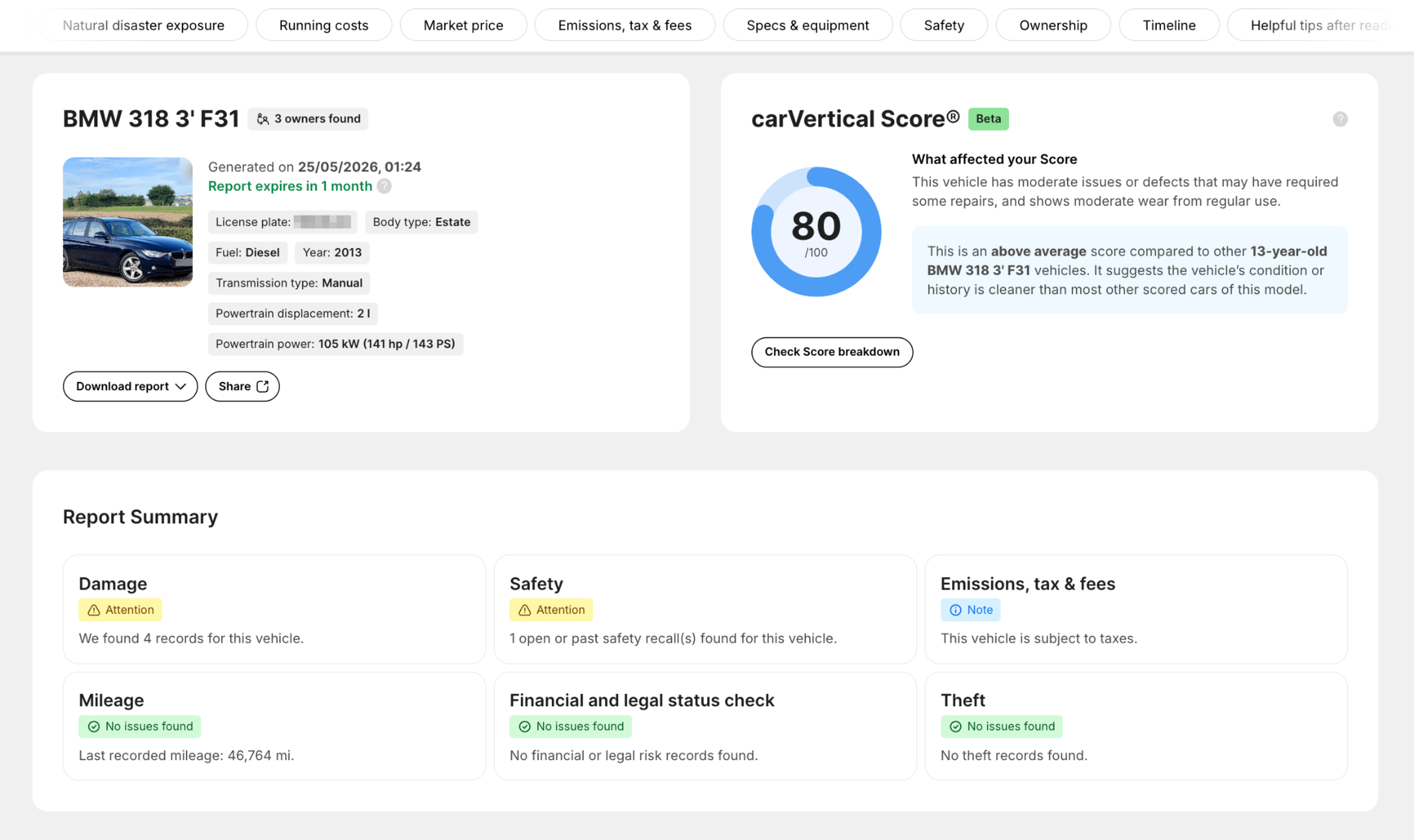
Task: Click the Year: 2013 chip
Action: click(x=332, y=253)
